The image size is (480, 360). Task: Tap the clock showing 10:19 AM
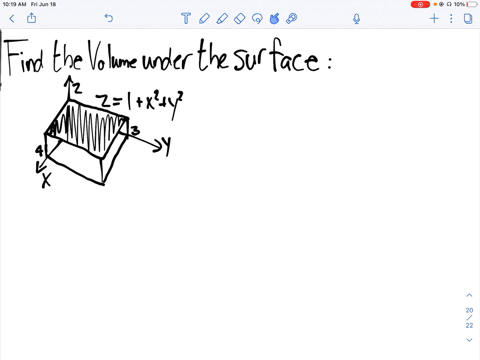coord(14,4)
